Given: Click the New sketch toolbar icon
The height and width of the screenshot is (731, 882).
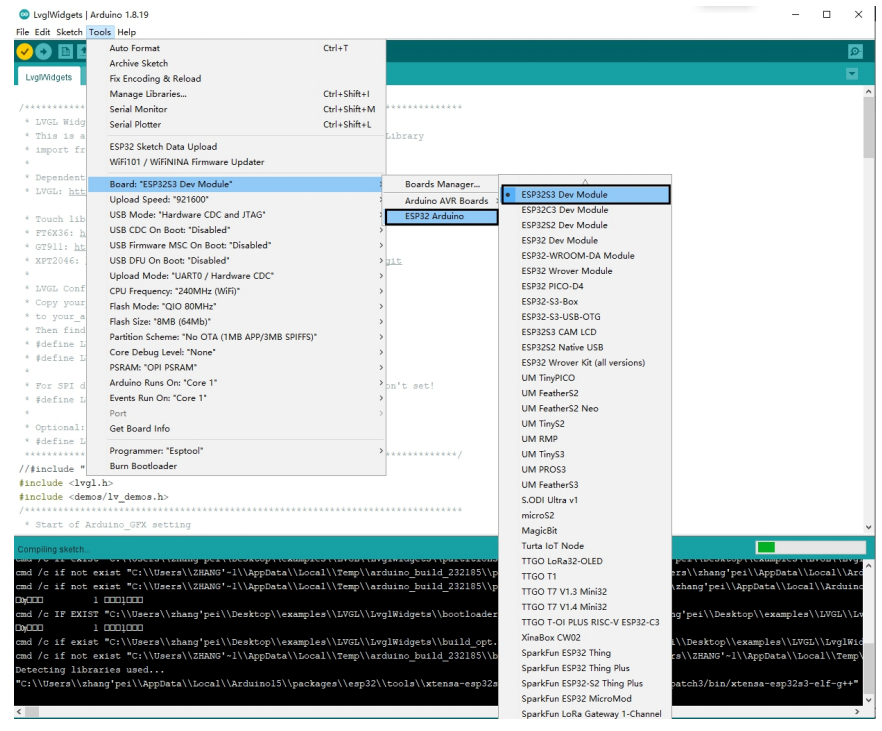Looking at the screenshot, I should pos(64,52).
